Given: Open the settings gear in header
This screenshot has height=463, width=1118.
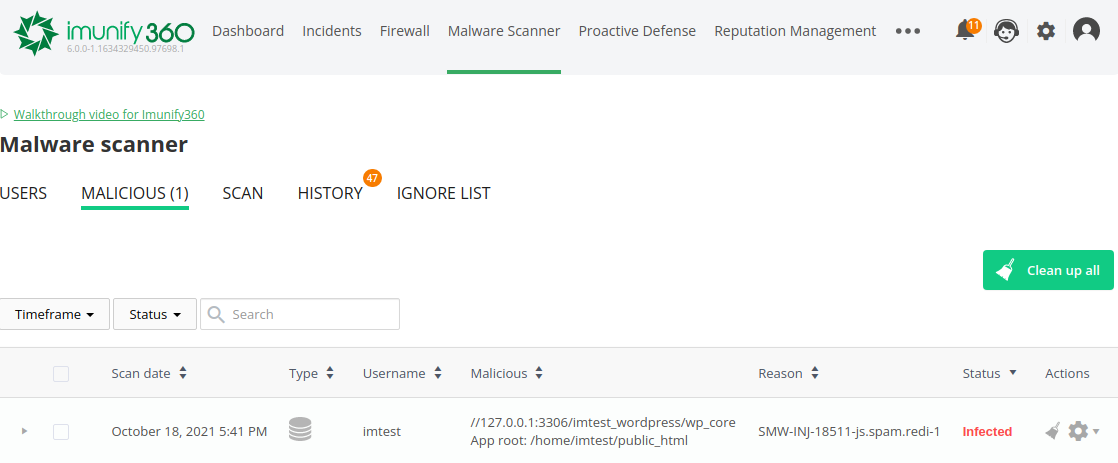Looking at the screenshot, I should click(x=1046, y=31).
